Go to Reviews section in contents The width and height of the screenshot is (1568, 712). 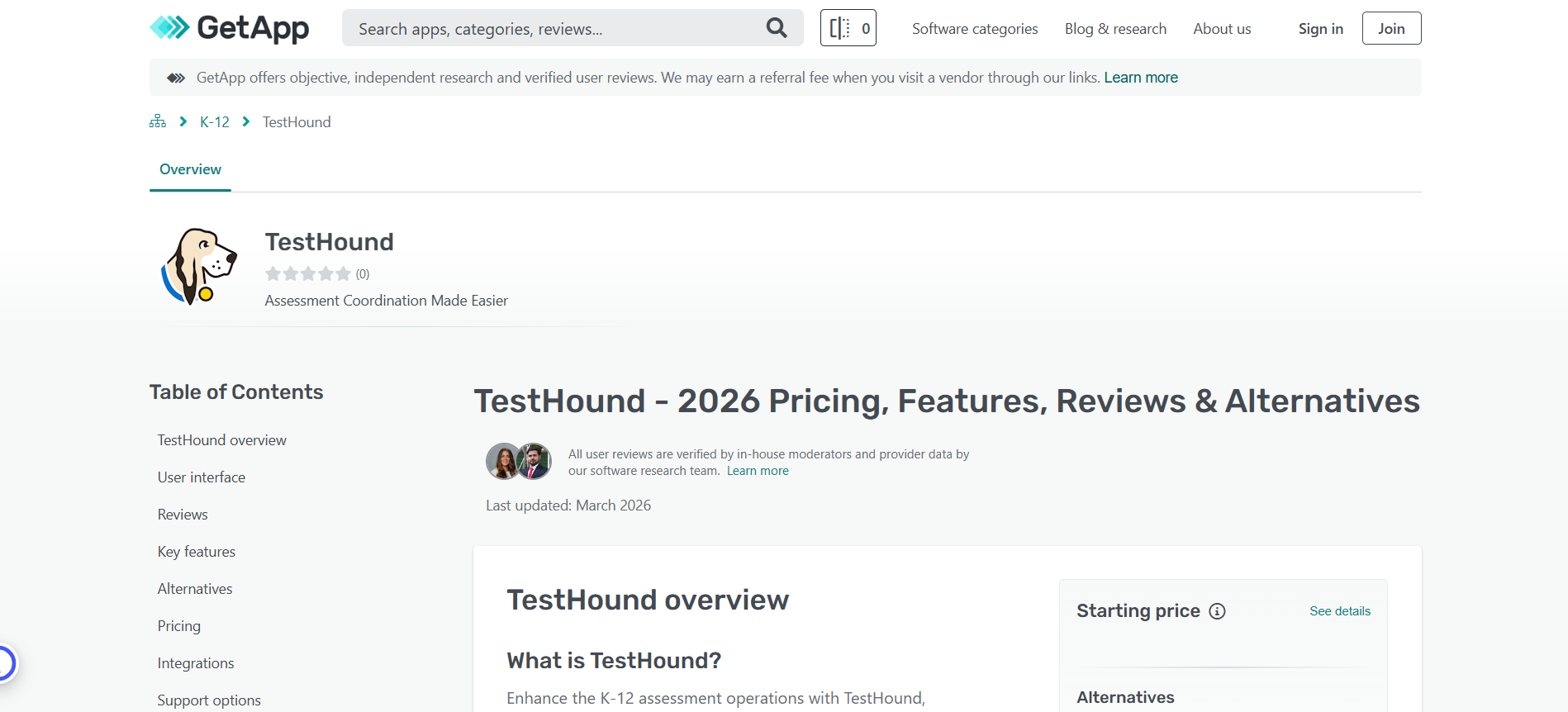coord(183,515)
